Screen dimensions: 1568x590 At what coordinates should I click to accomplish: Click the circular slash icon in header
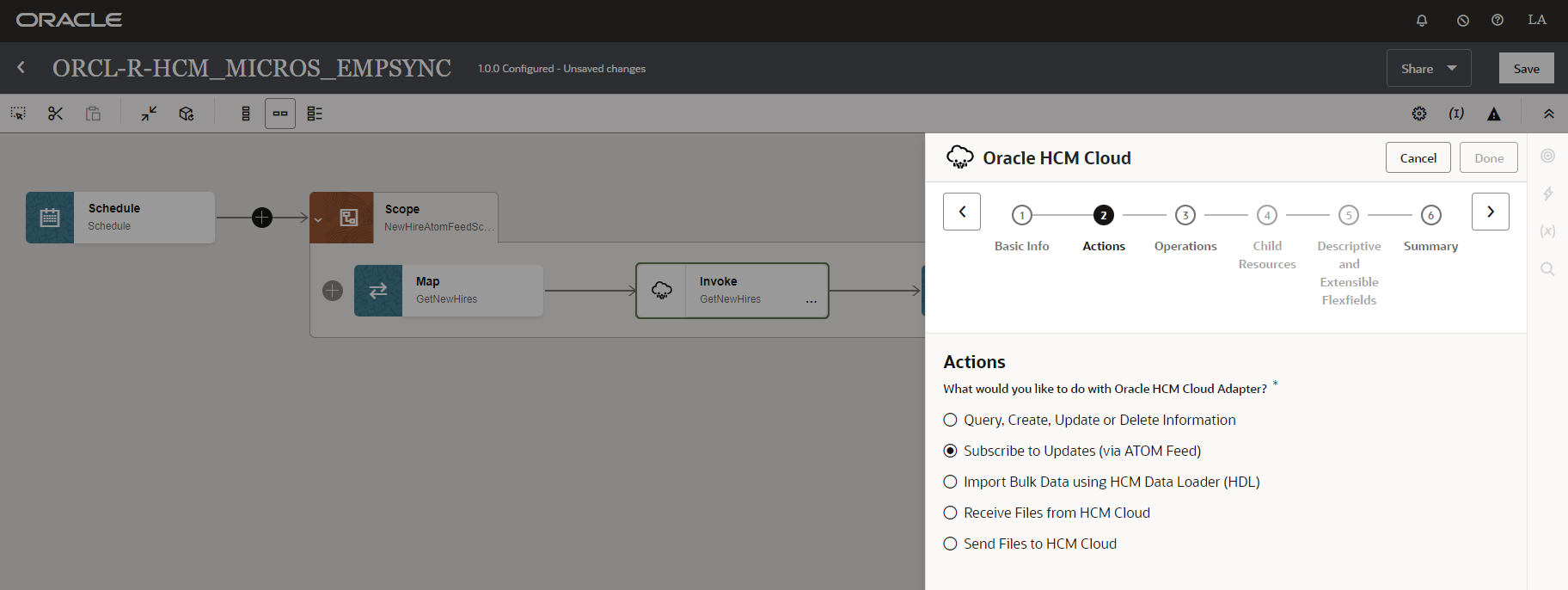[x=1463, y=20]
